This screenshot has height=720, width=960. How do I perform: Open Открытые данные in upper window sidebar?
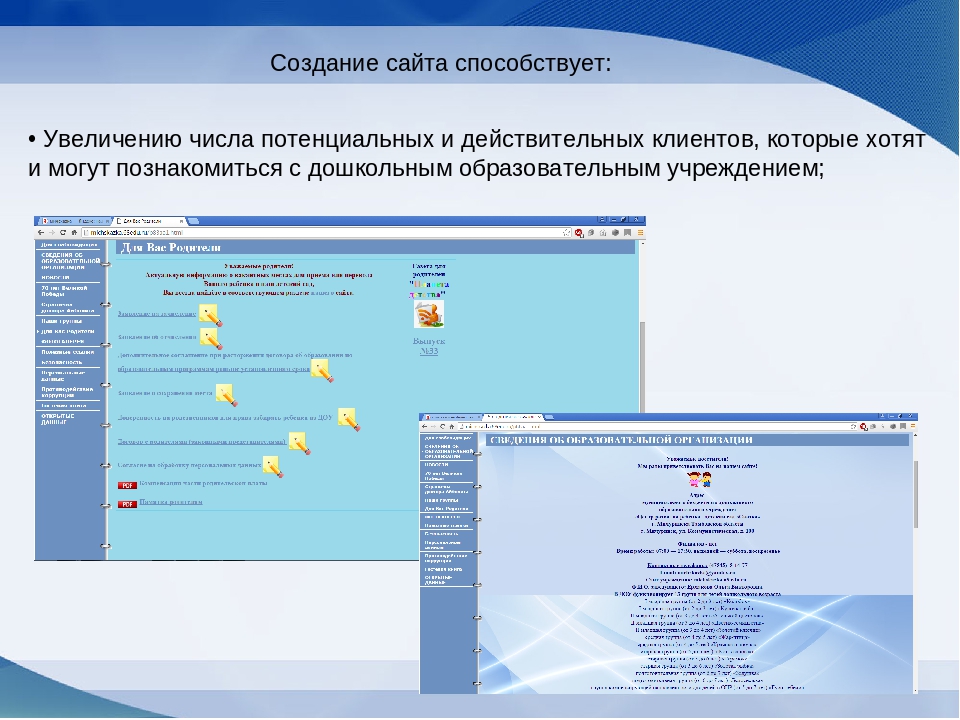point(58,419)
